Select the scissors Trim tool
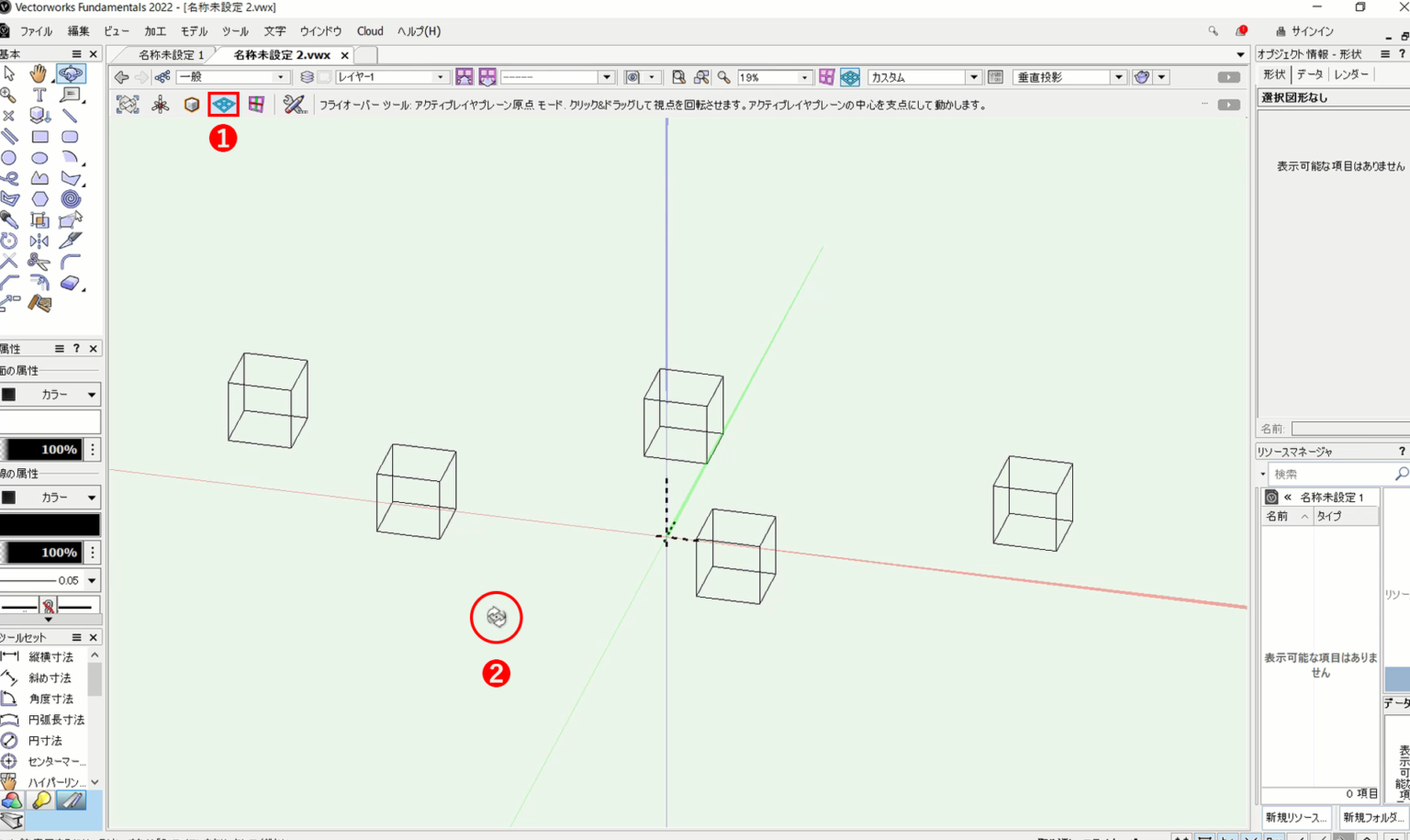 tap(39, 262)
